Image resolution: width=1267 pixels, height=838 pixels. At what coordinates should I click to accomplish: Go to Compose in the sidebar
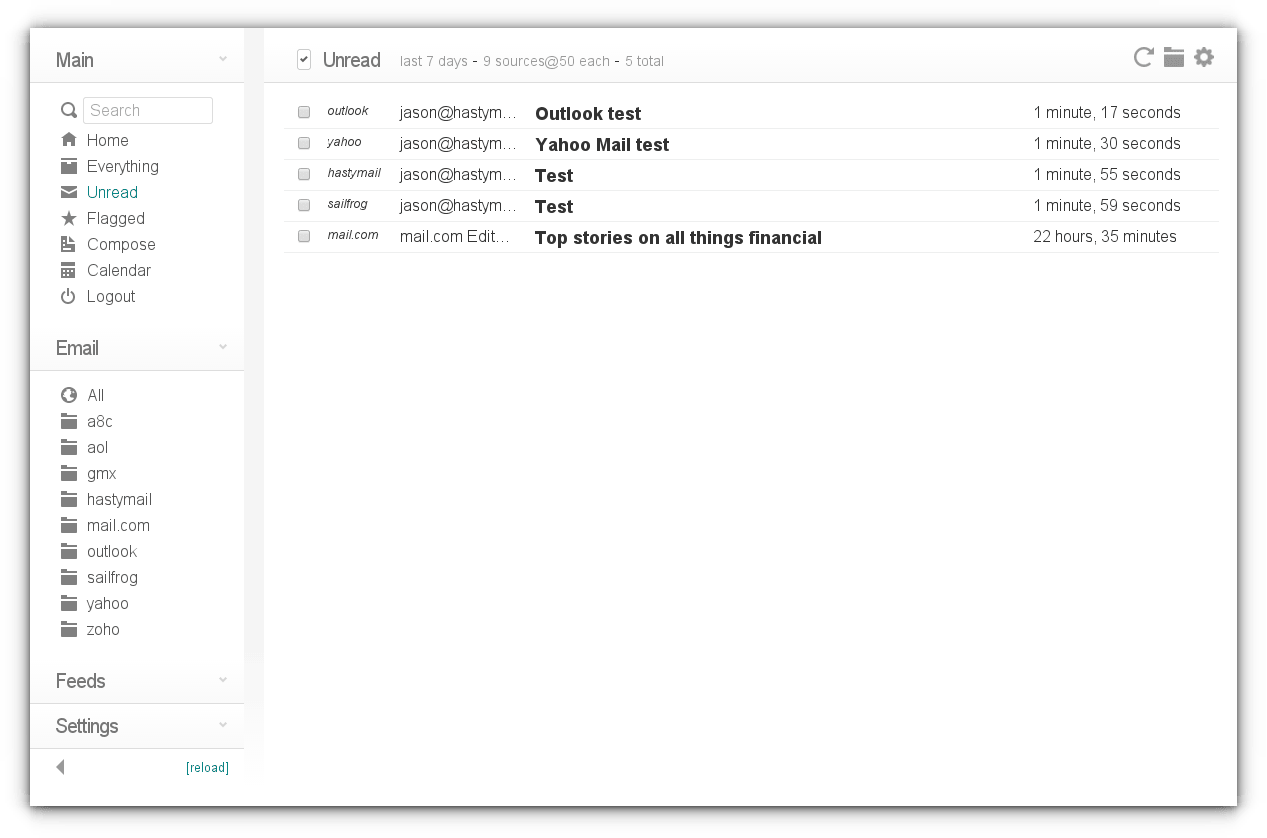[121, 244]
